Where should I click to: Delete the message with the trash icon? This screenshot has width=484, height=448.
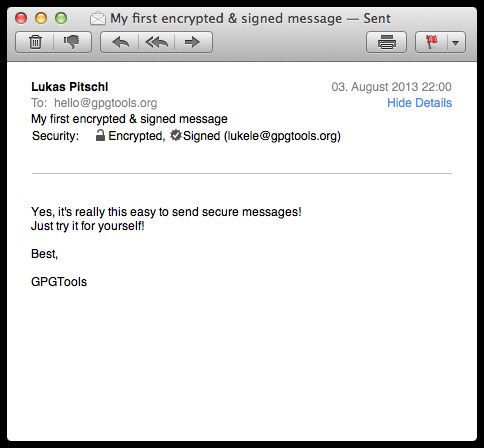35,42
